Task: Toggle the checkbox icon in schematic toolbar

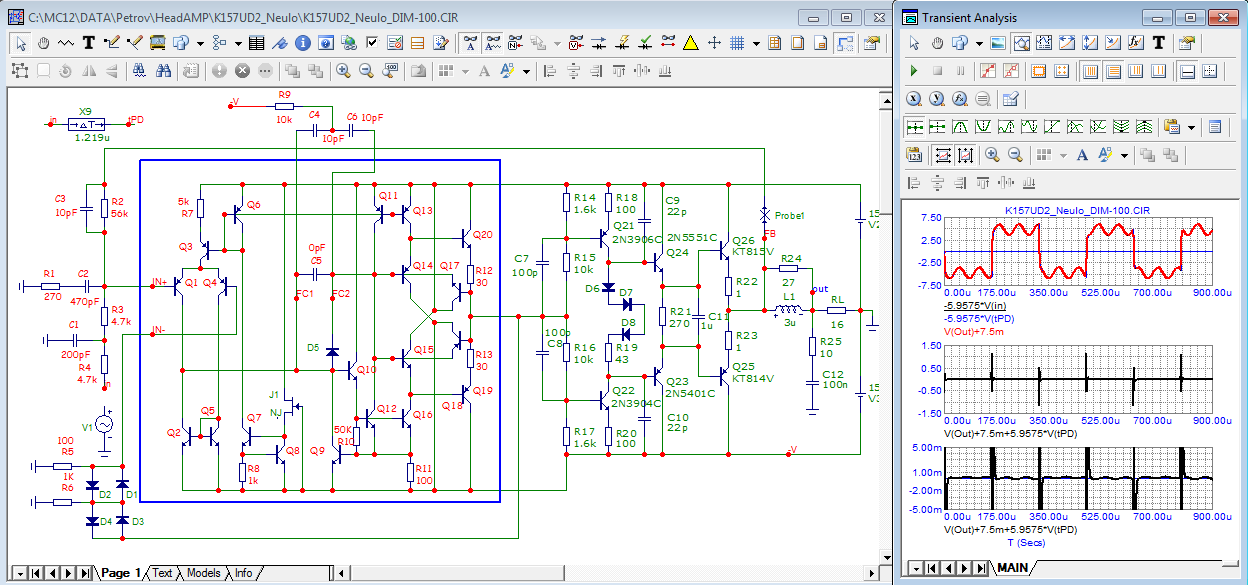Action: coord(372,43)
